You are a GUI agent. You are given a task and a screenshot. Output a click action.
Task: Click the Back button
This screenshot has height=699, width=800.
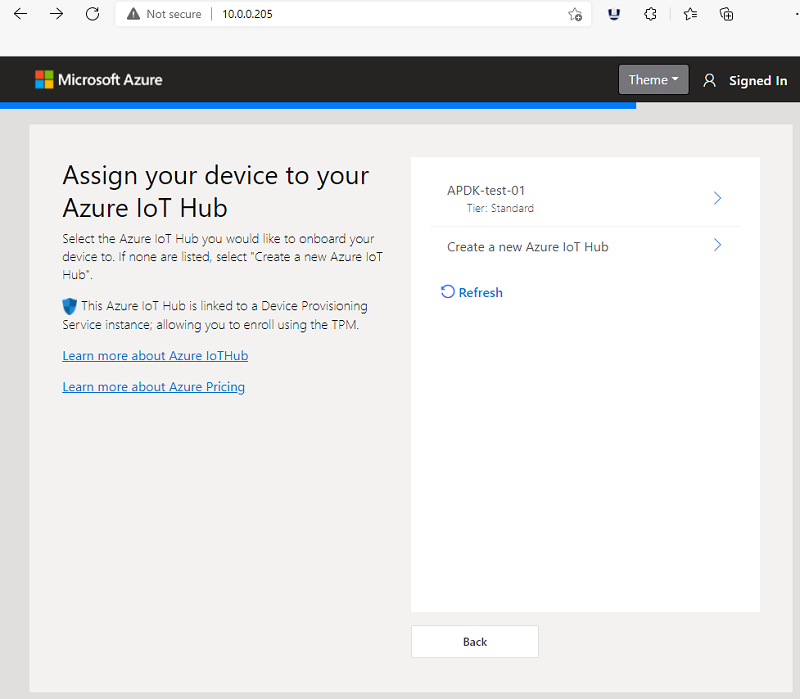pos(474,641)
